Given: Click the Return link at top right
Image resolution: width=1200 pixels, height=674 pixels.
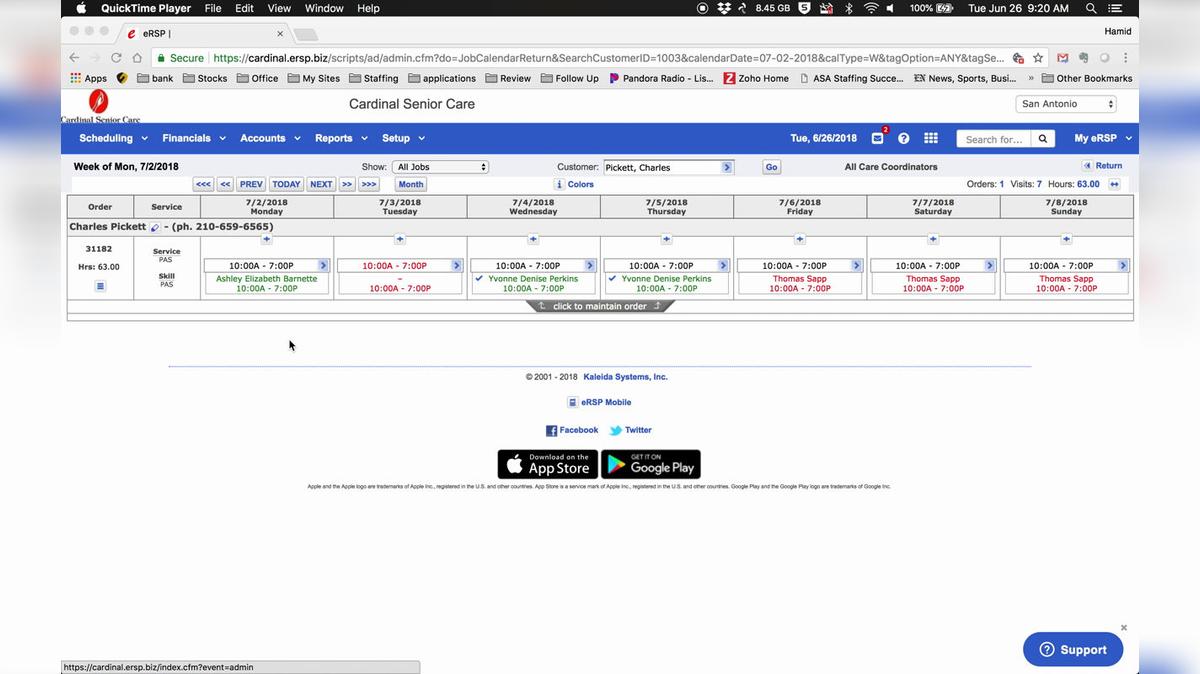Looking at the screenshot, I should [1107, 165].
